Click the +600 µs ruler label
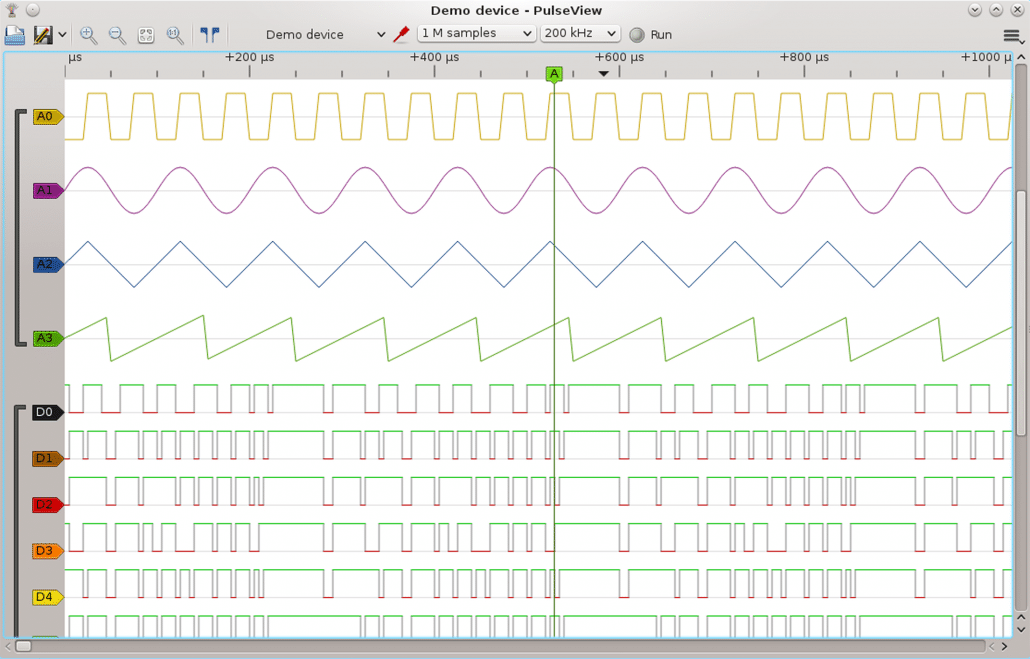Image resolution: width=1030 pixels, height=659 pixels. 619,57
